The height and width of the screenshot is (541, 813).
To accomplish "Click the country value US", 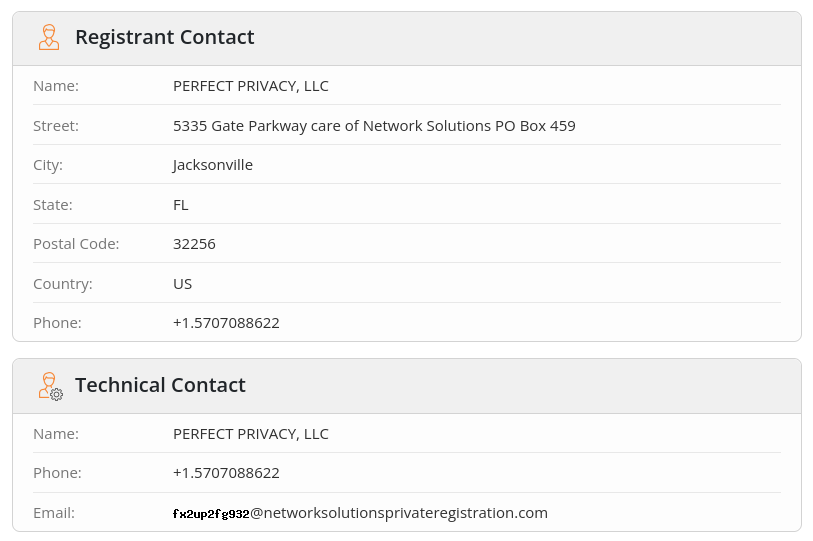I will pyautogui.click(x=182, y=284).
